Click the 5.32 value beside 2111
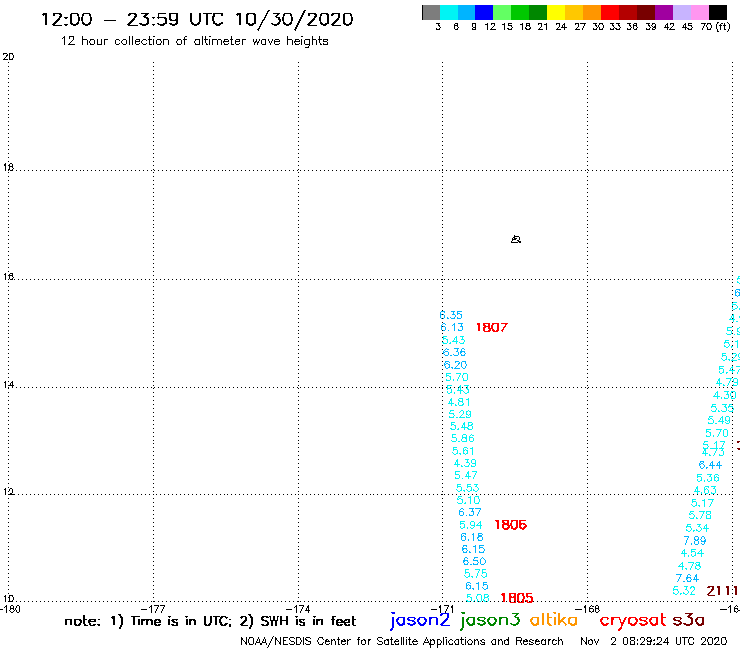The width and height of the screenshot is (740, 650). [x=684, y=591]
